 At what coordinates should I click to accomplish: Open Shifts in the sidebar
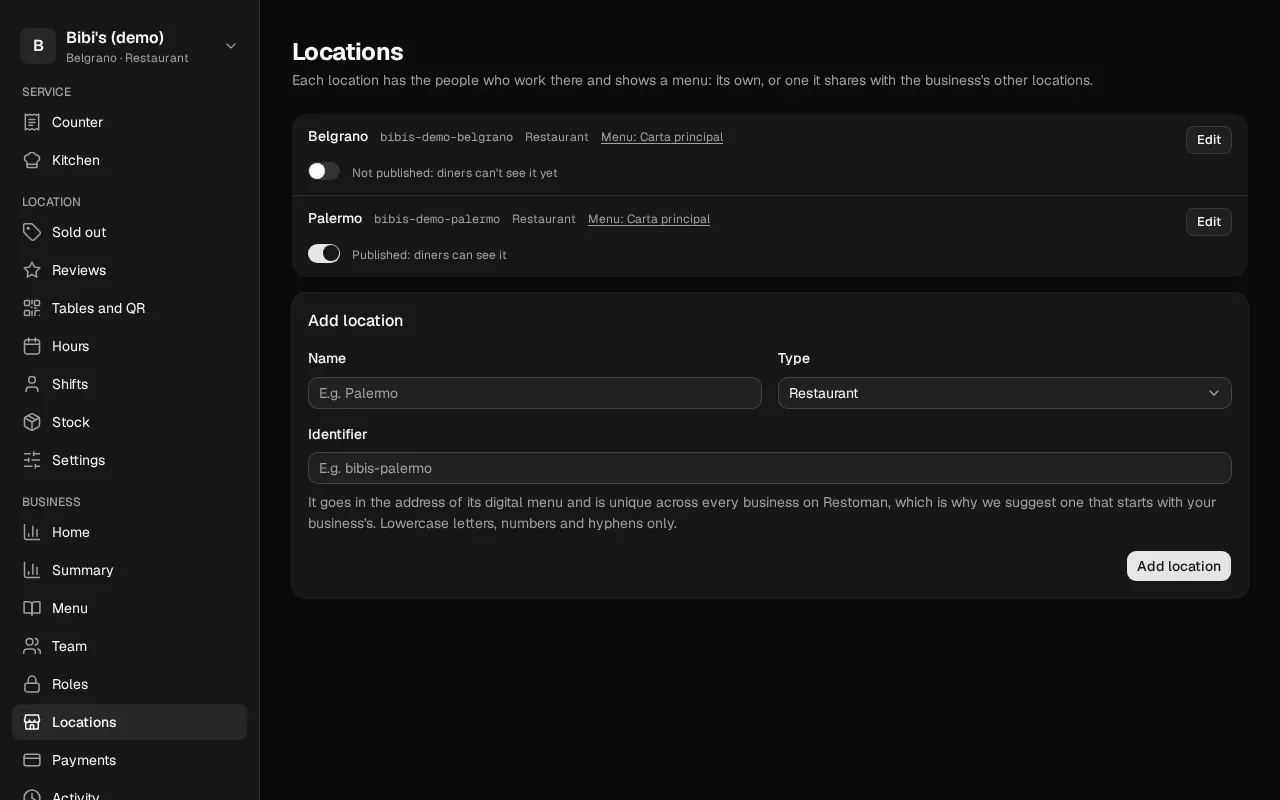[130, 384]
